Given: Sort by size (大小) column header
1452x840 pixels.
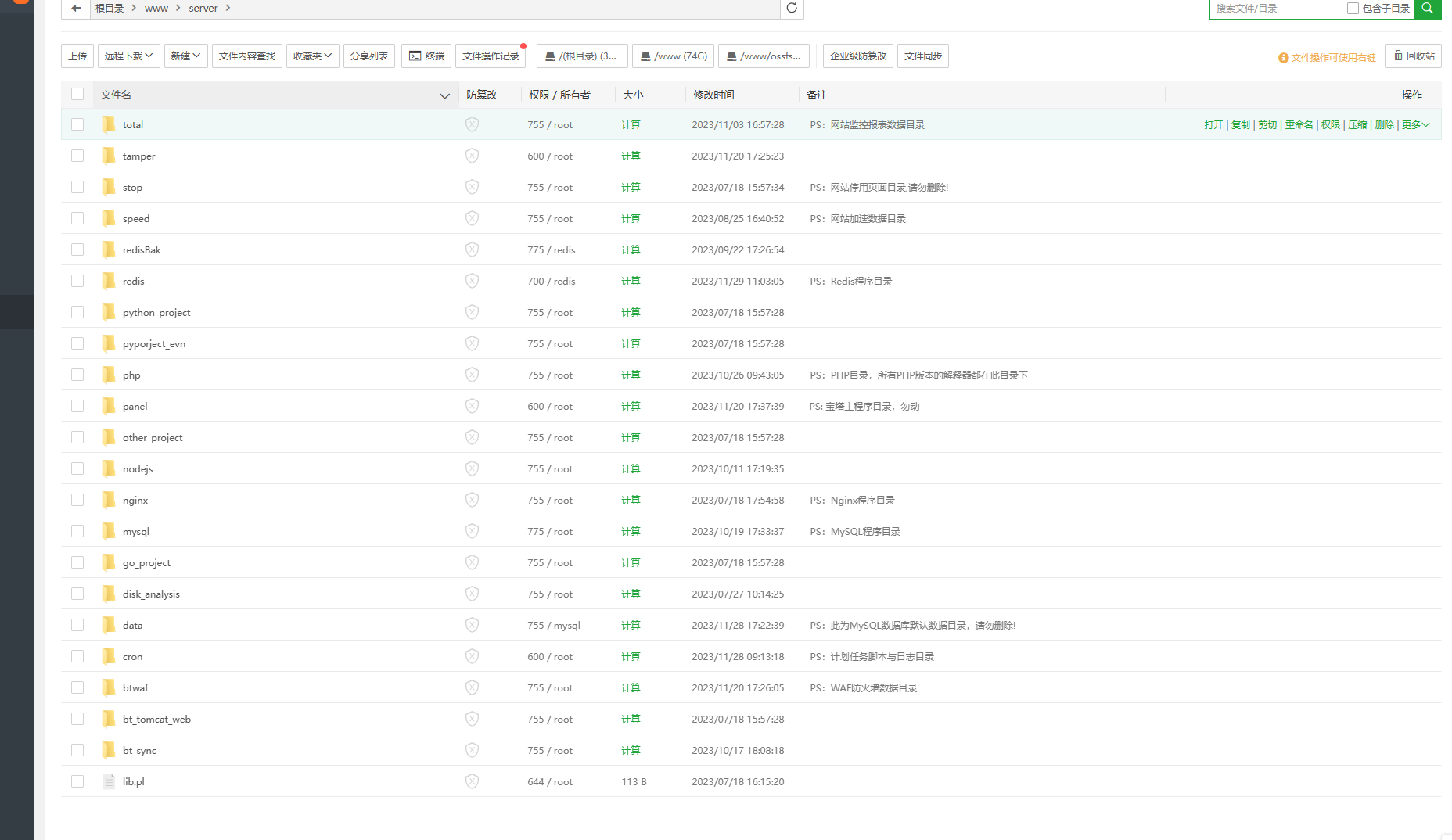Looking at the screenshot, I should (633, 95).
